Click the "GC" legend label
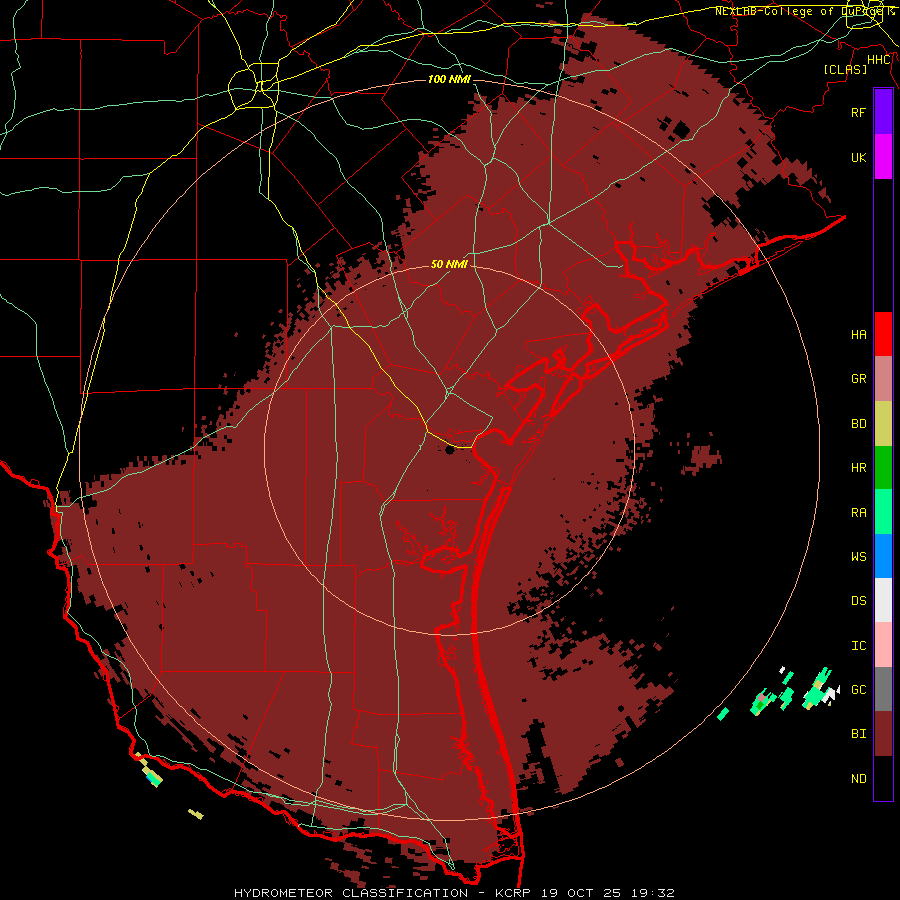The image size is (900, 900). 858,690
